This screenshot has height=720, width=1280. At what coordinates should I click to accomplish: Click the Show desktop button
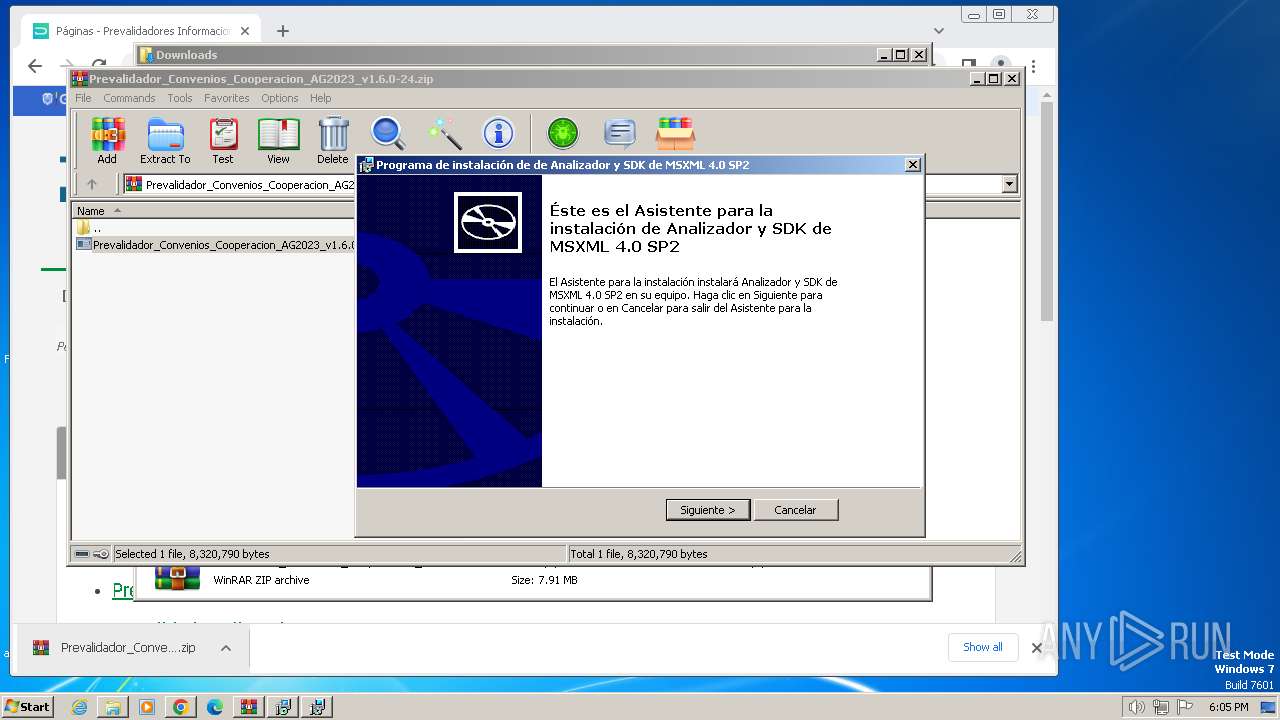pos(1270,707)
